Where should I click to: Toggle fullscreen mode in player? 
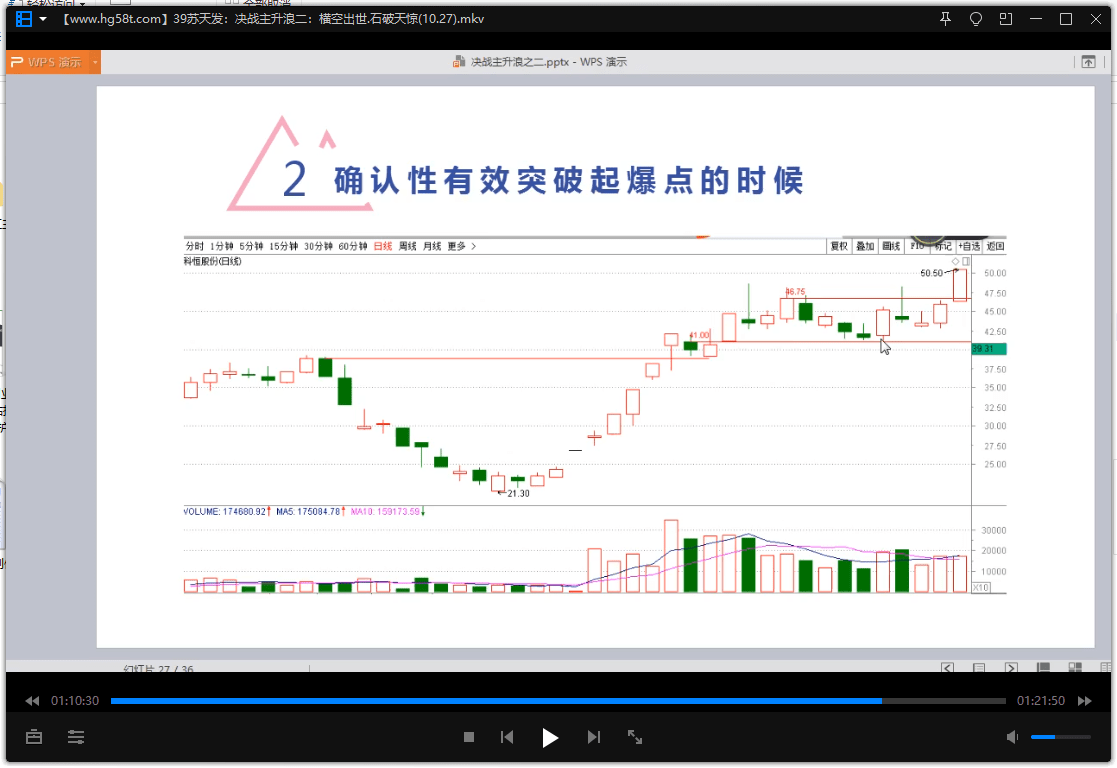pos(635,737)
